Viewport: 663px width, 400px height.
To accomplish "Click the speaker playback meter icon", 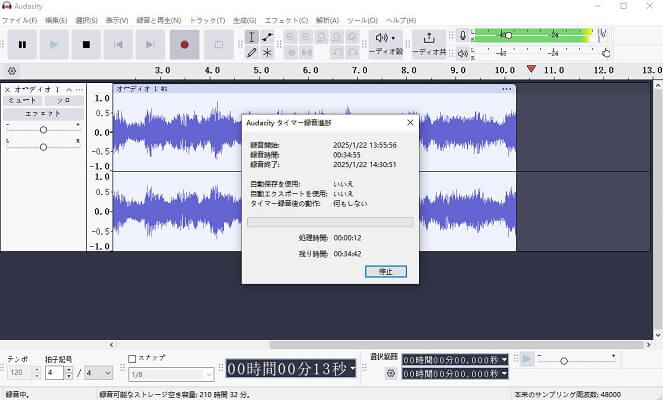I will 463,53.
